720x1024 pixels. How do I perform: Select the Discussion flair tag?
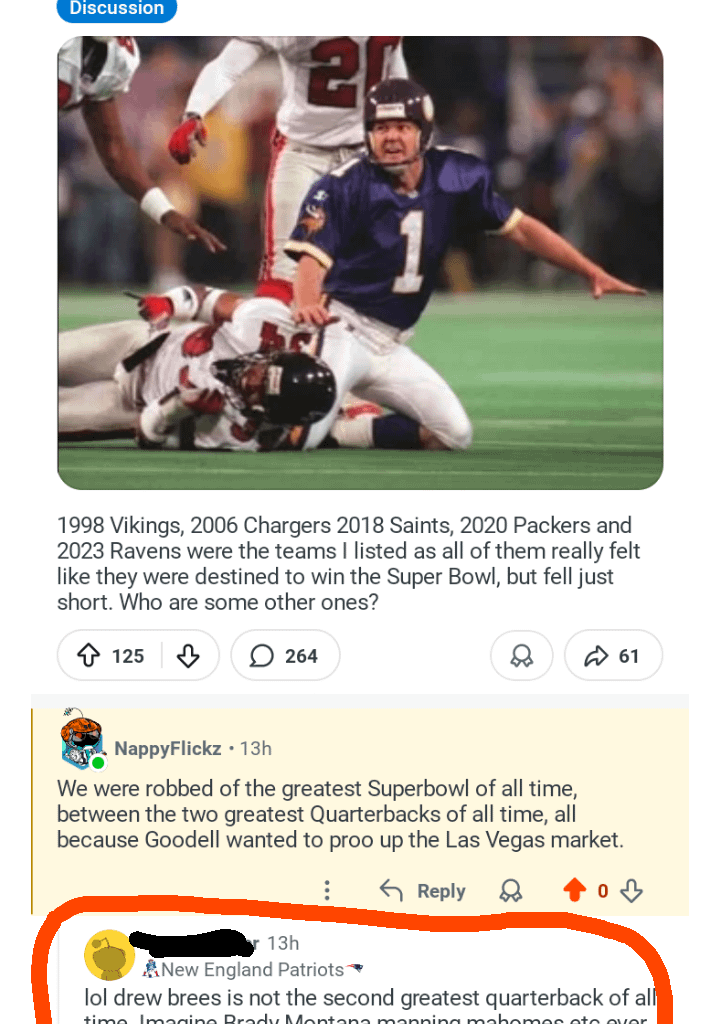(x=117, y=9)
